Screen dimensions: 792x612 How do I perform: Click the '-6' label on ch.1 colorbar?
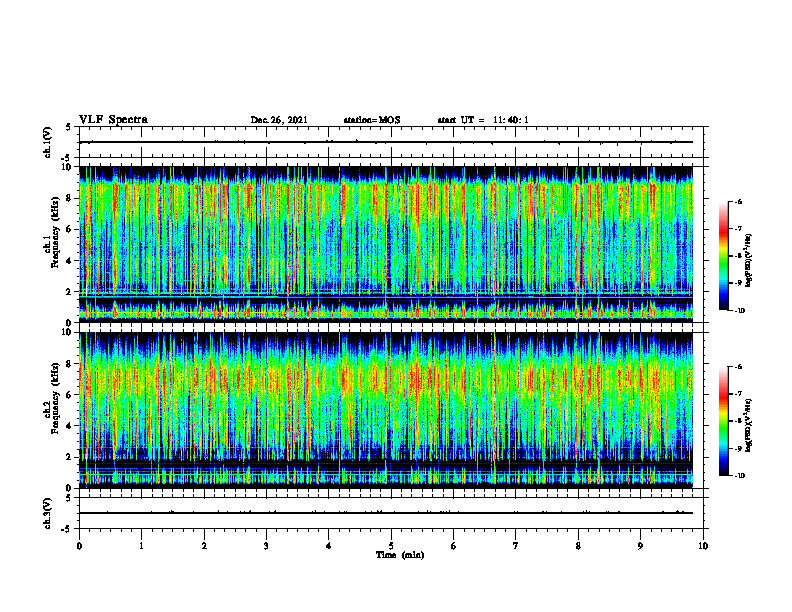(x=738, y=201)
